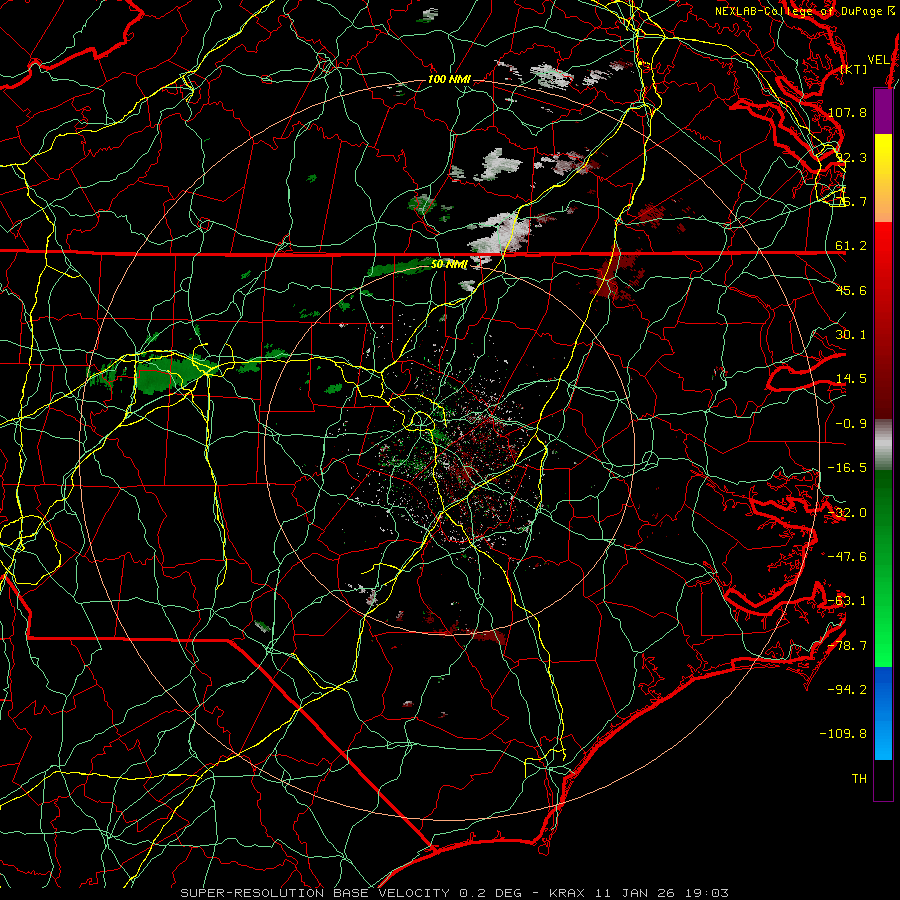Click the 100 NMI range ring label
This screenshot has height=900, width=900.
pos(449,79)
